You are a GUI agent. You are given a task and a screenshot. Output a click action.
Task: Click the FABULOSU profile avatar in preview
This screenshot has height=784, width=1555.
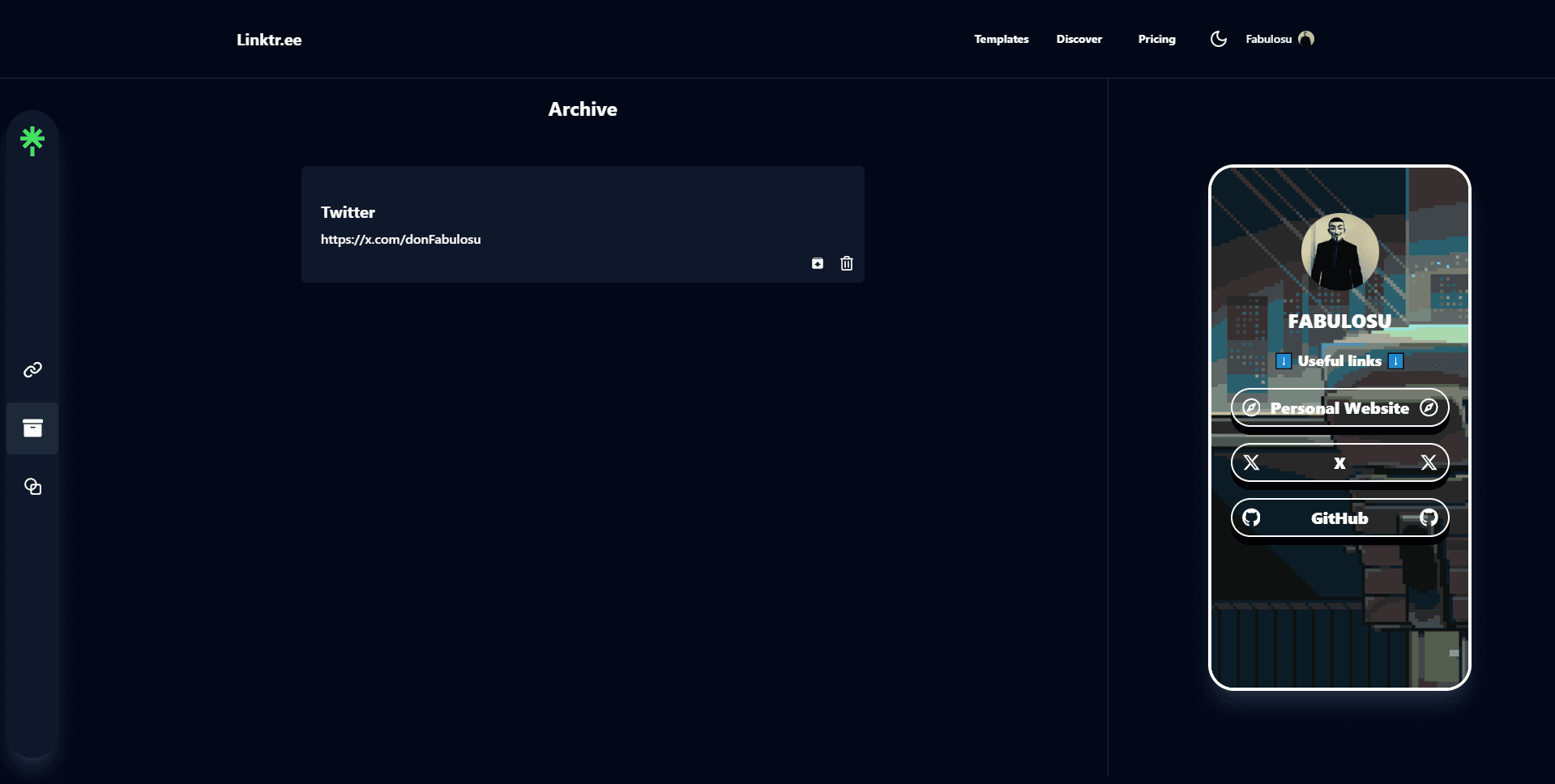click(1339, 252)
